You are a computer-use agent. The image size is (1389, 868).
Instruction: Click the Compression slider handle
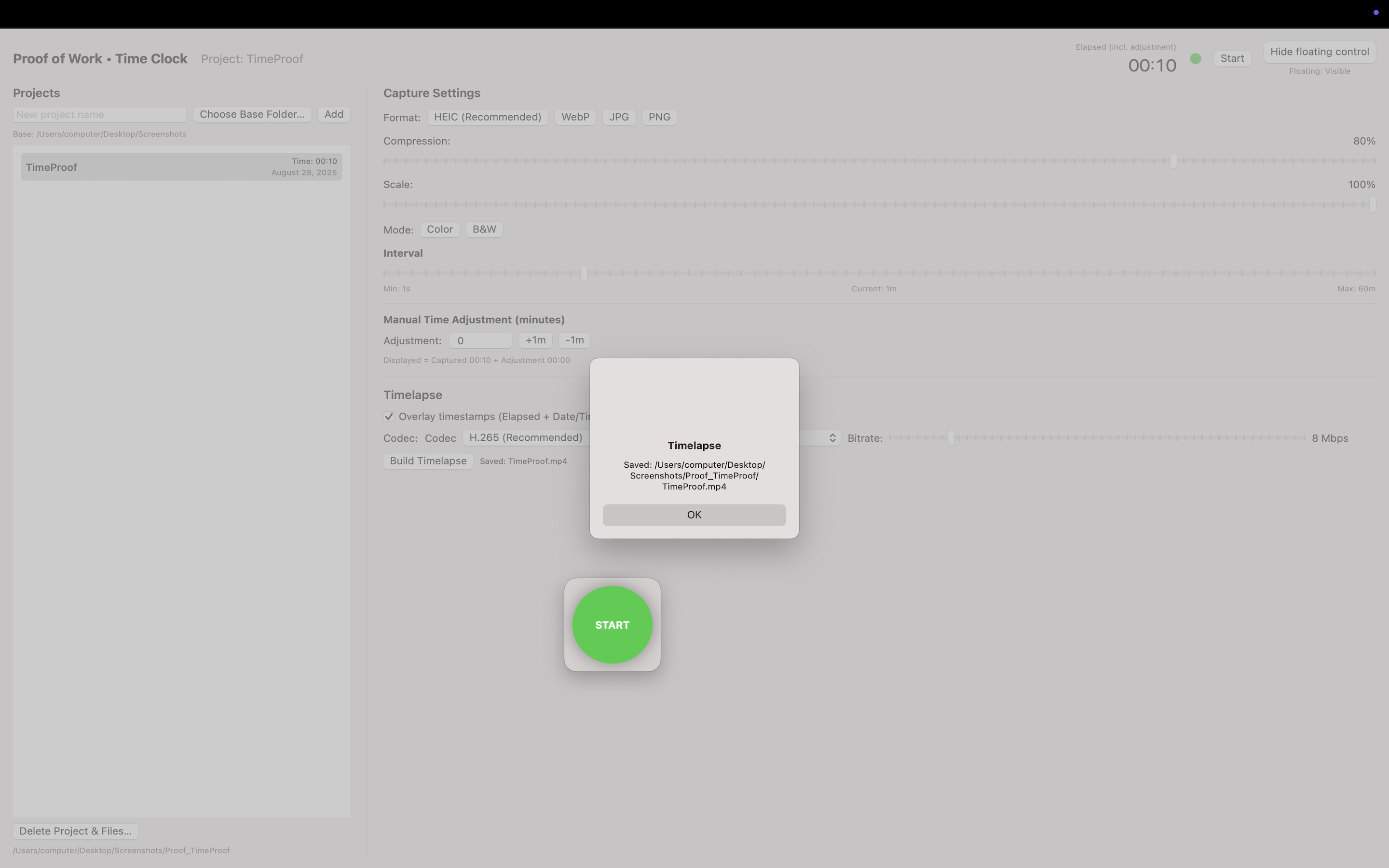pyautogui.click(x=1173, y=161)
